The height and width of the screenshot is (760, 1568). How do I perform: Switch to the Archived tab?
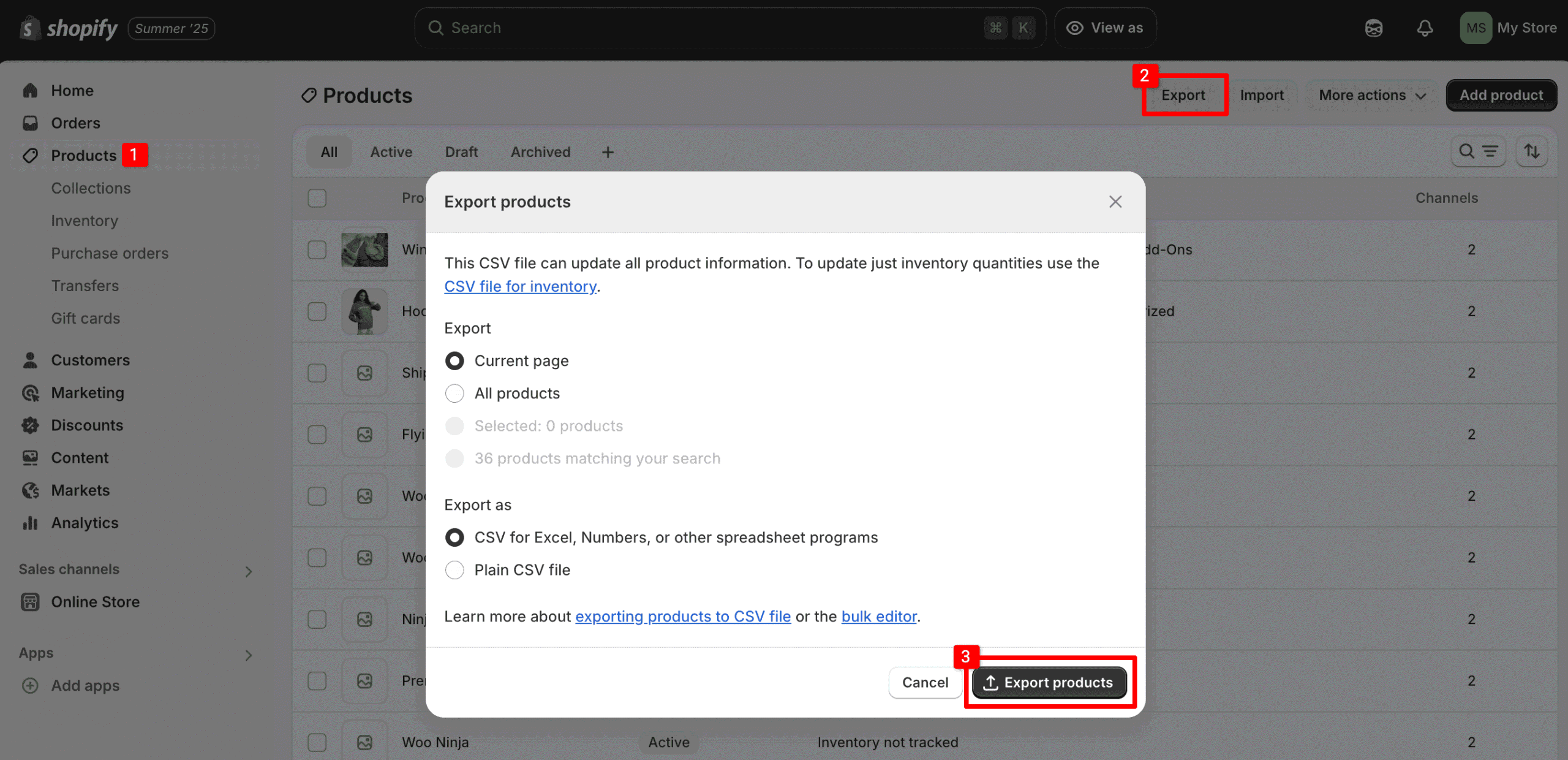point(540,152)
